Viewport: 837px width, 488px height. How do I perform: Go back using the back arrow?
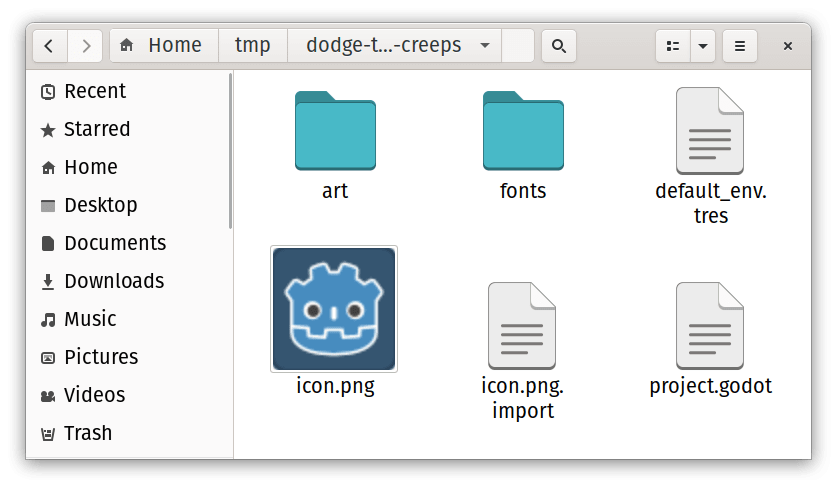(x=50, y=46)
